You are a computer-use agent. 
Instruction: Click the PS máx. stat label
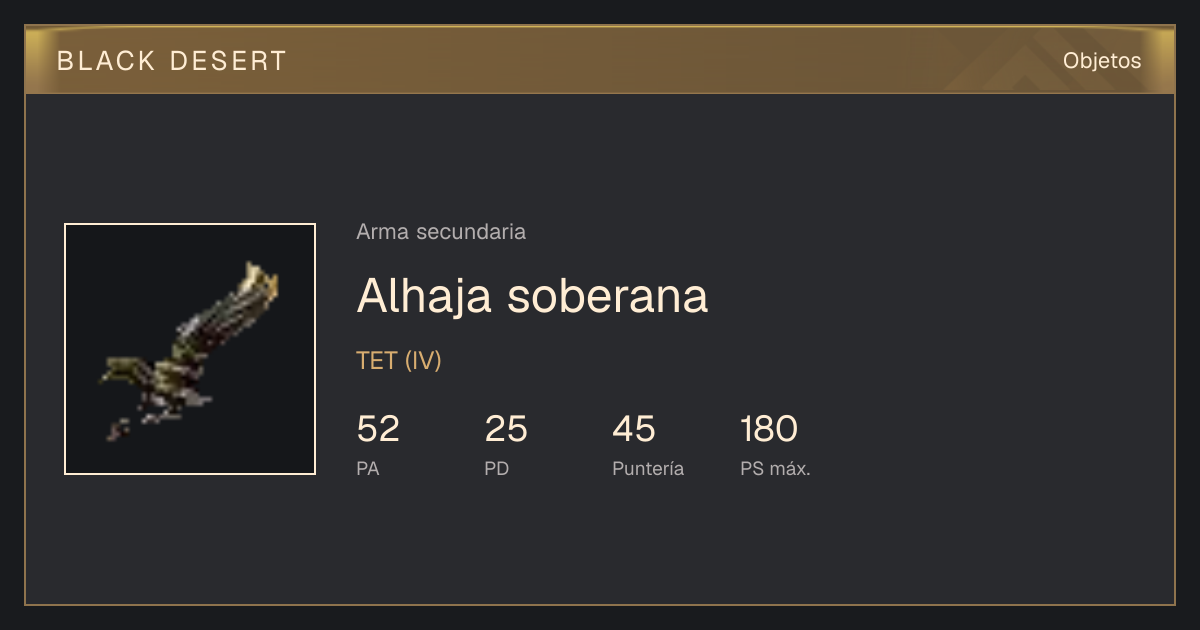[775, 468]
